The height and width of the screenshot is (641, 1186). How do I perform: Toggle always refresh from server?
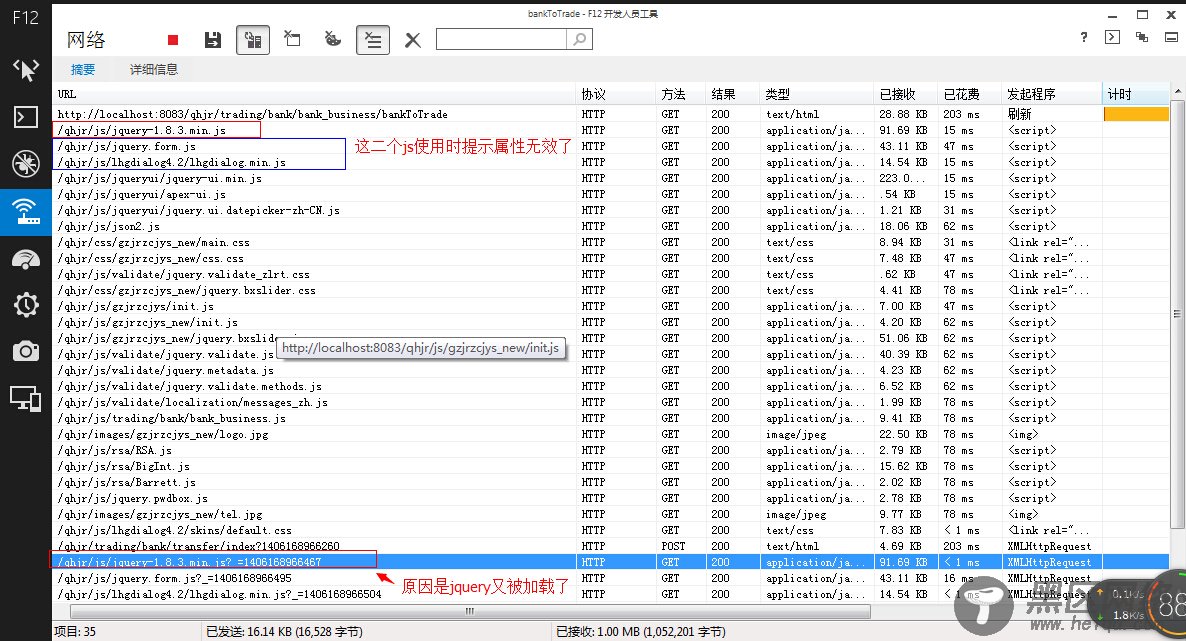click(253, 40)
